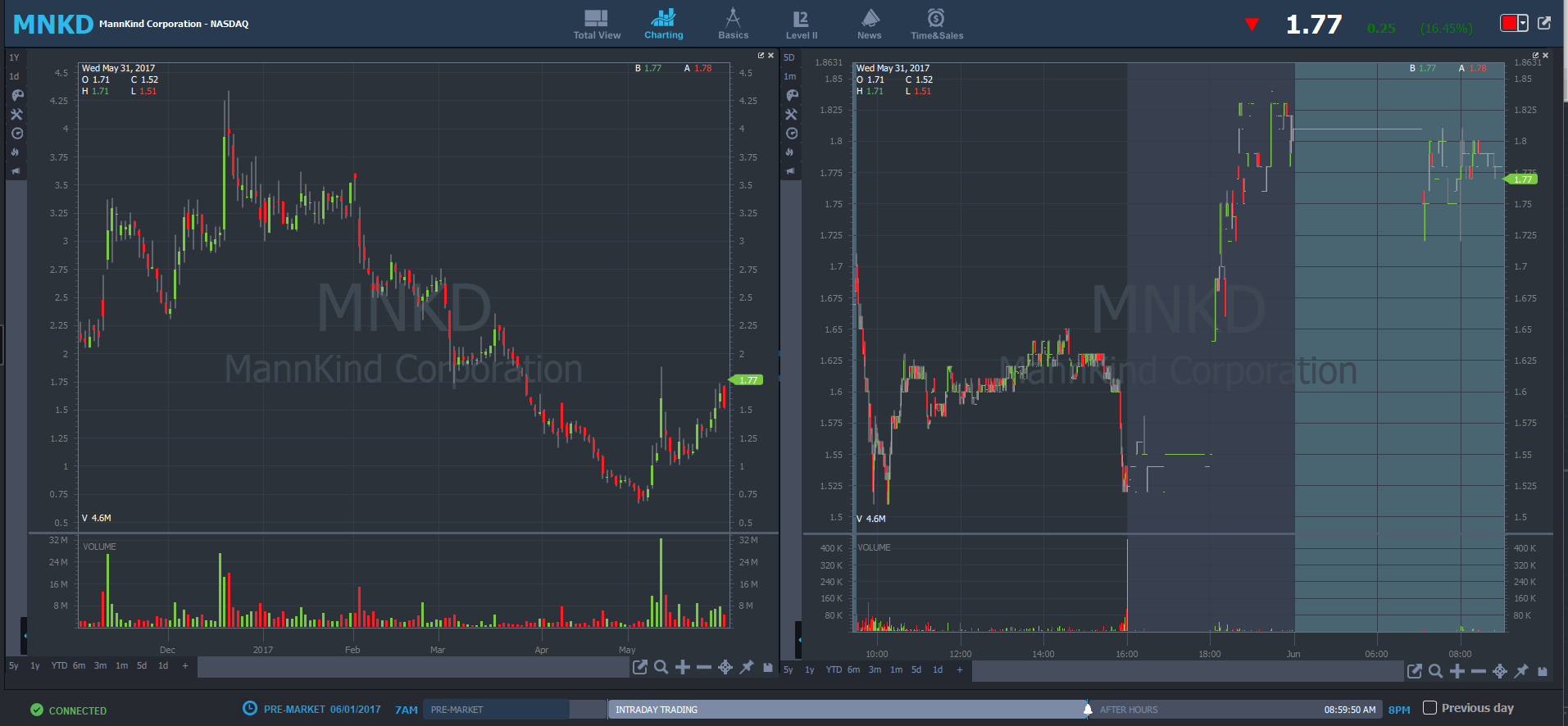Zoom in on the left chart
The image size is (1568, 726).
[683, 668]
